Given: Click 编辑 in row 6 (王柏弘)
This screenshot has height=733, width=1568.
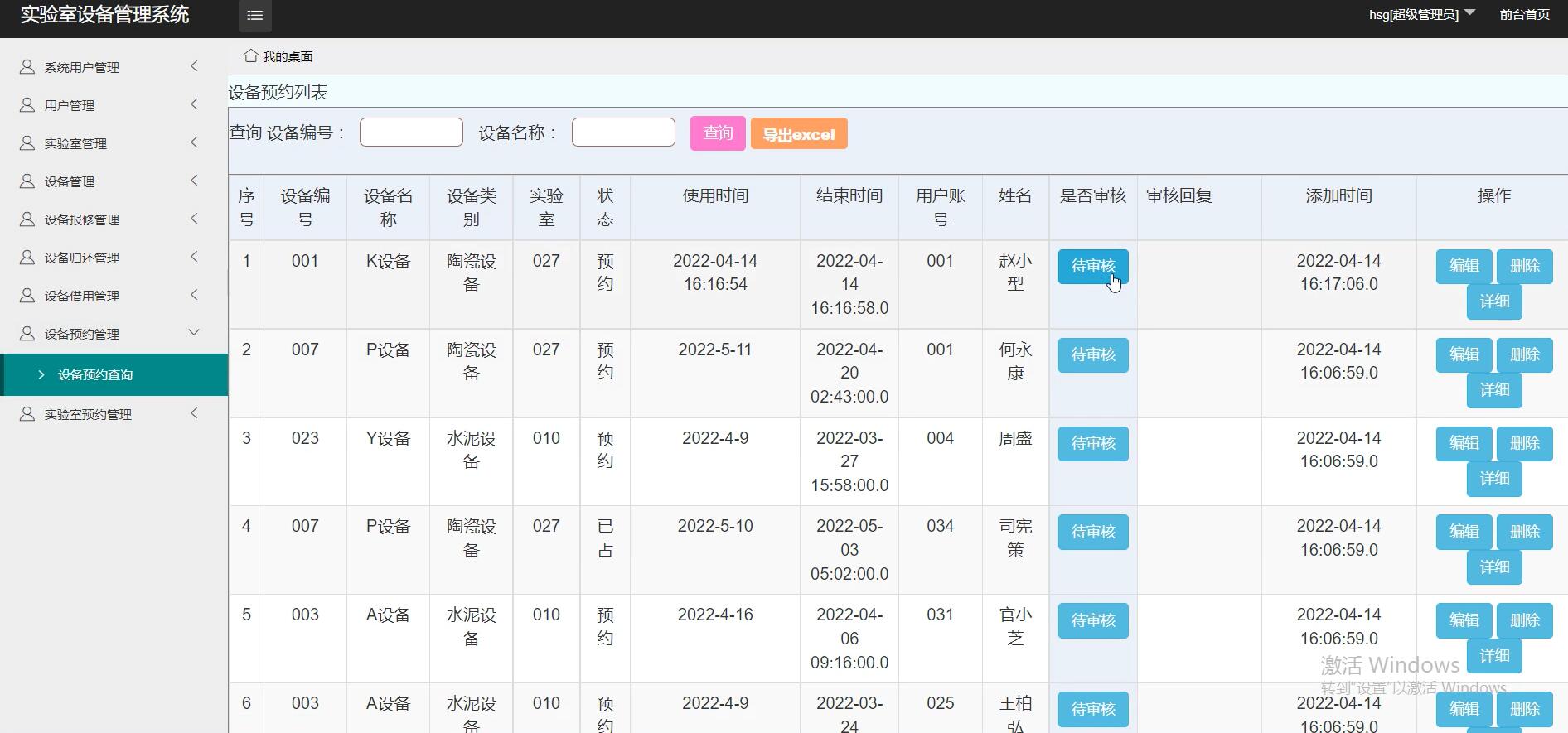Looking at the screenshot, I should pyautogui.click(x=1464, y=709).
